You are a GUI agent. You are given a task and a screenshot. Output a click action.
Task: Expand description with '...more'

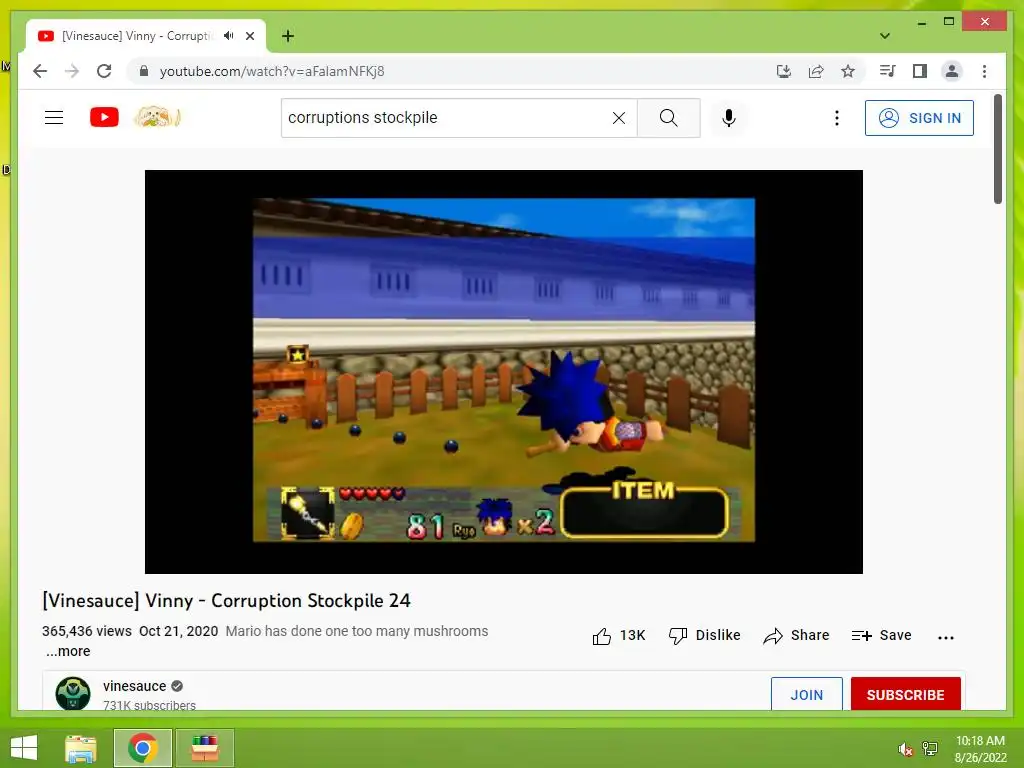pyautogui.click(x=68, y=651)
